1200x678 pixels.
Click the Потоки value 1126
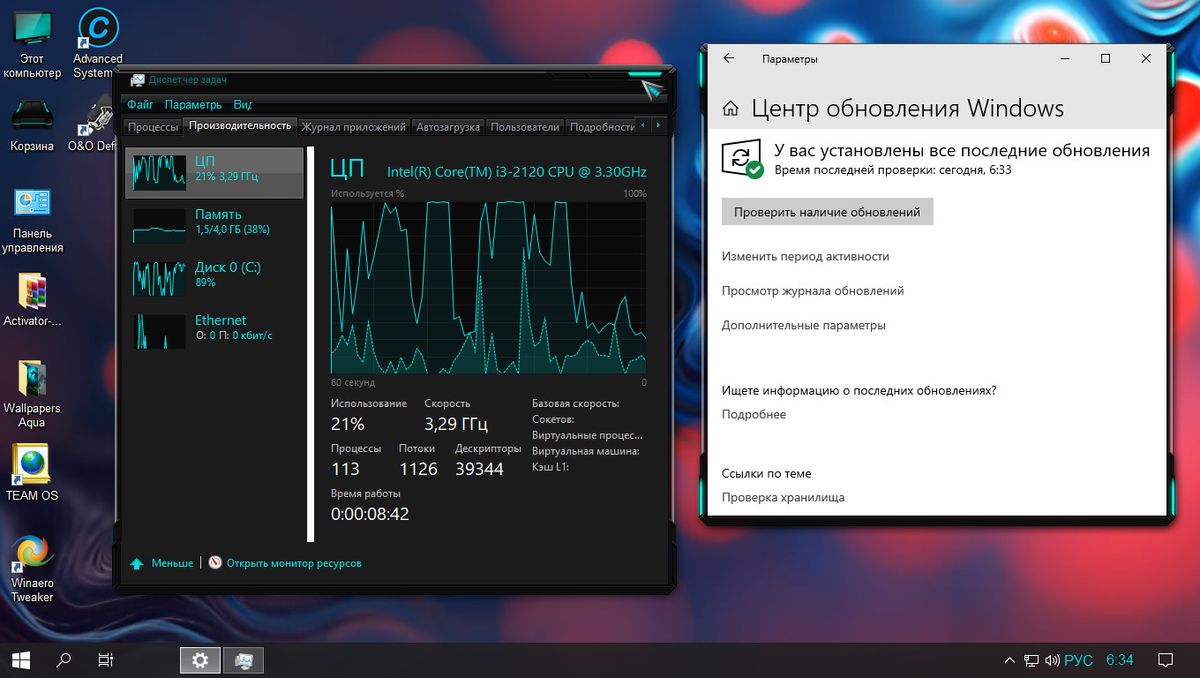[x=418, y=468]
